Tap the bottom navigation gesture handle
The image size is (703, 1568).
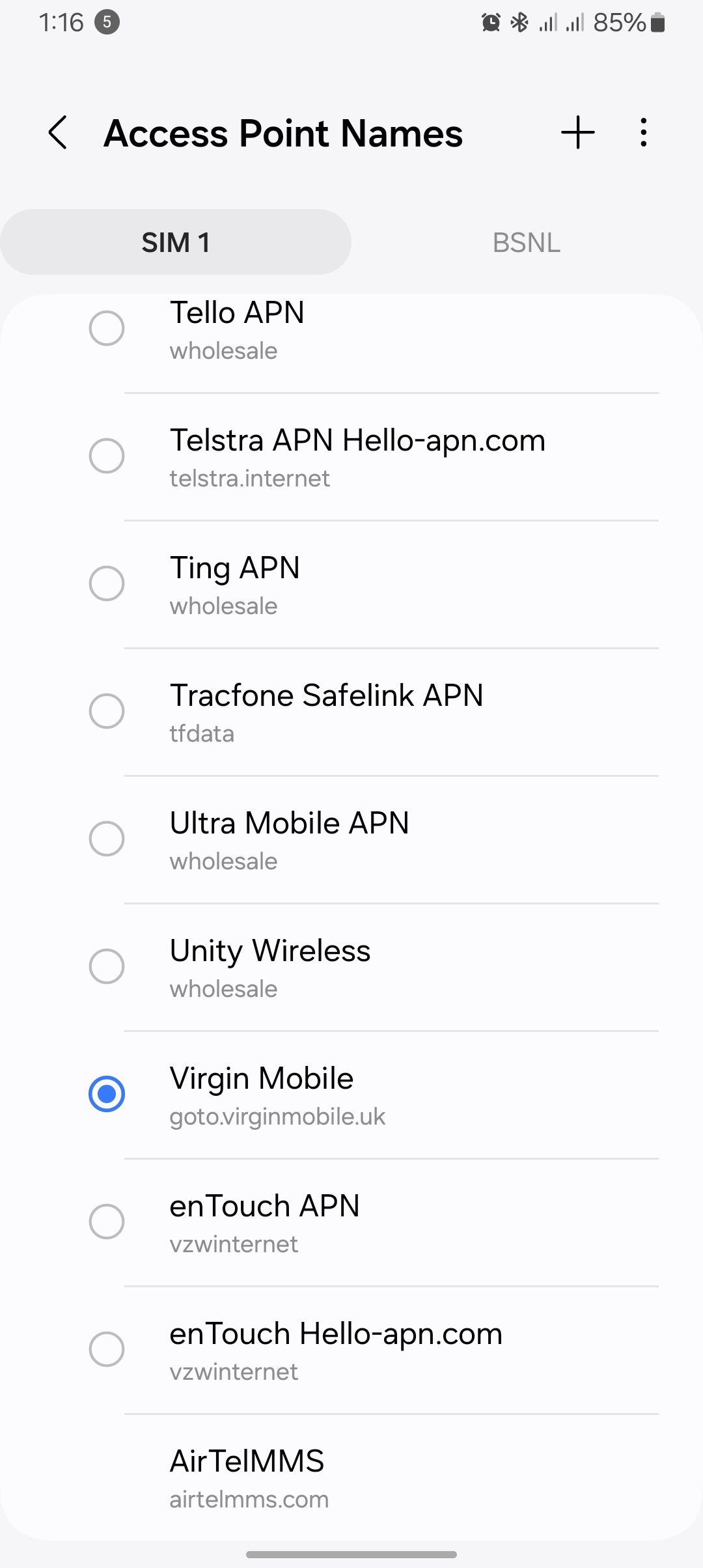(351, 1554)
